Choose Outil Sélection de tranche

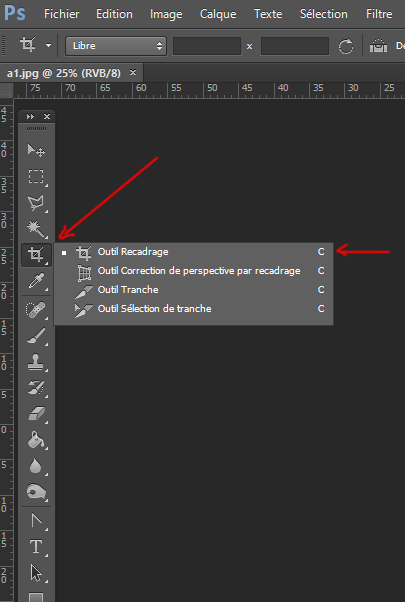coord(193,309)
